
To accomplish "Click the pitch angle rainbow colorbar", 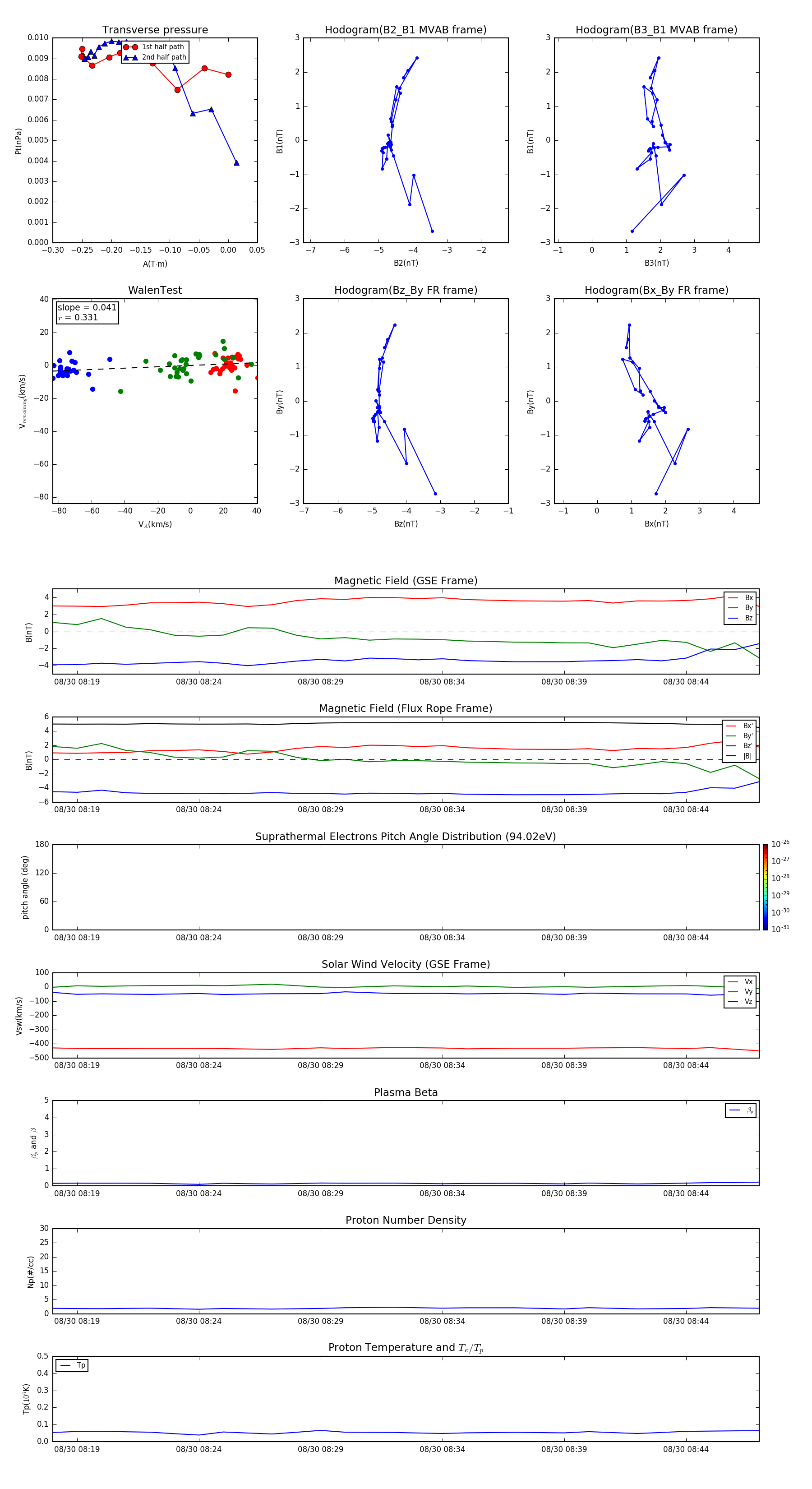I will pos(765,887).
